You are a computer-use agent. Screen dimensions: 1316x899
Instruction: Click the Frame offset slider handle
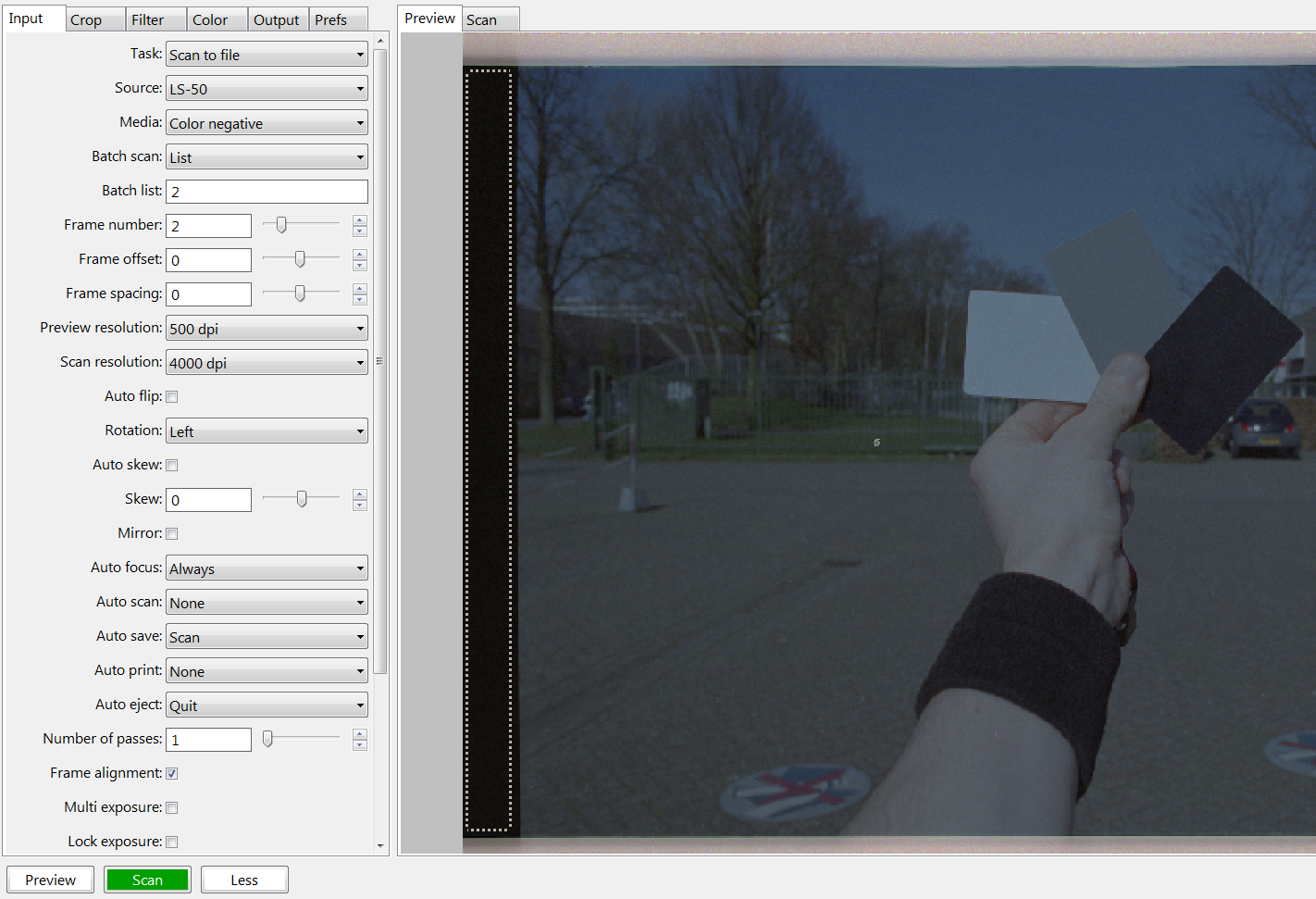coord(299,259)
